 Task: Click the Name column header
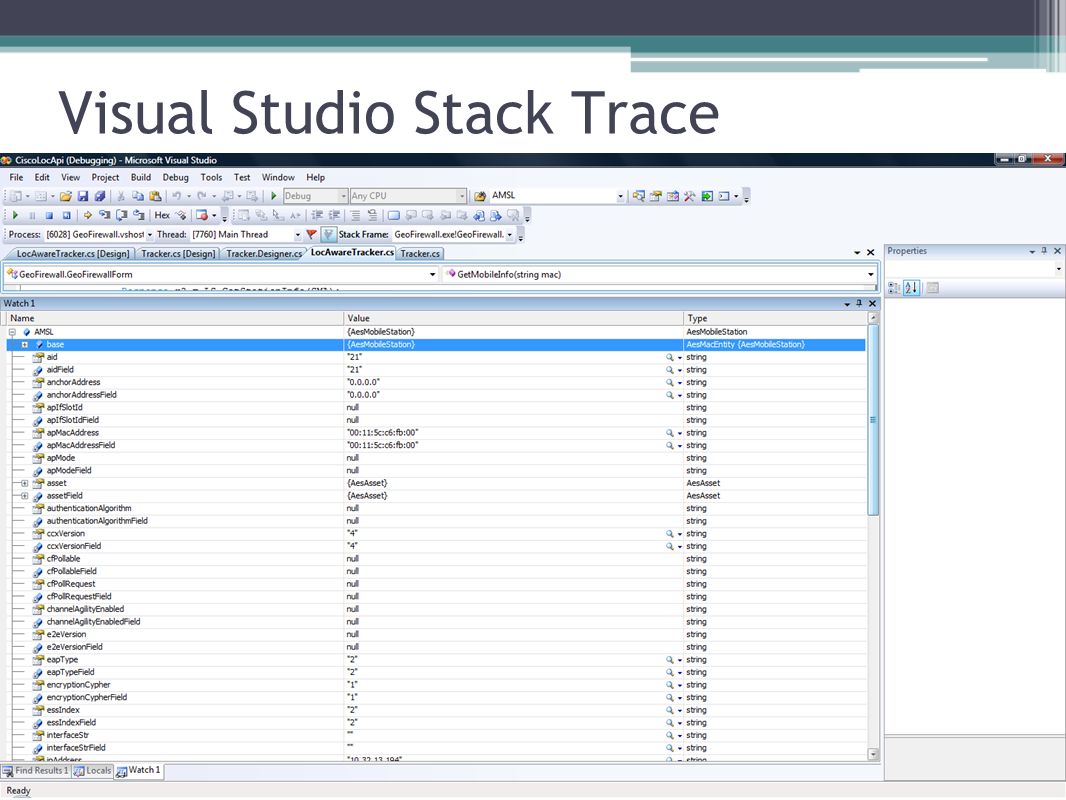click(174, 318)
